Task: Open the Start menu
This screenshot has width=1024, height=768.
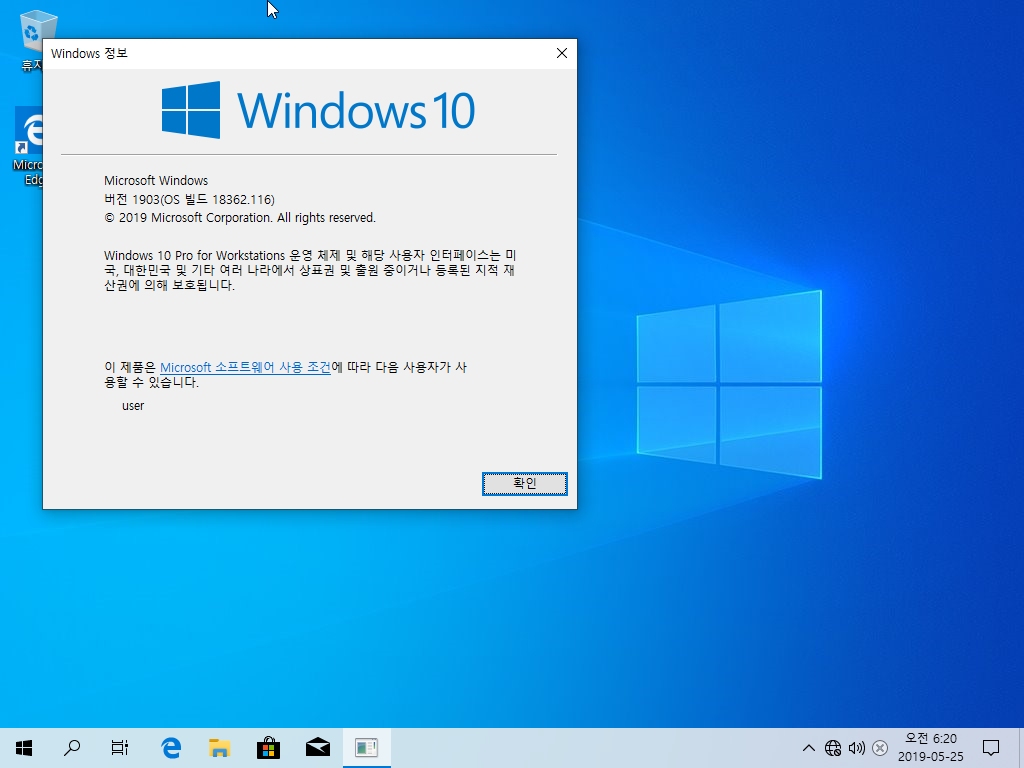Action: [x=24, y=748]
